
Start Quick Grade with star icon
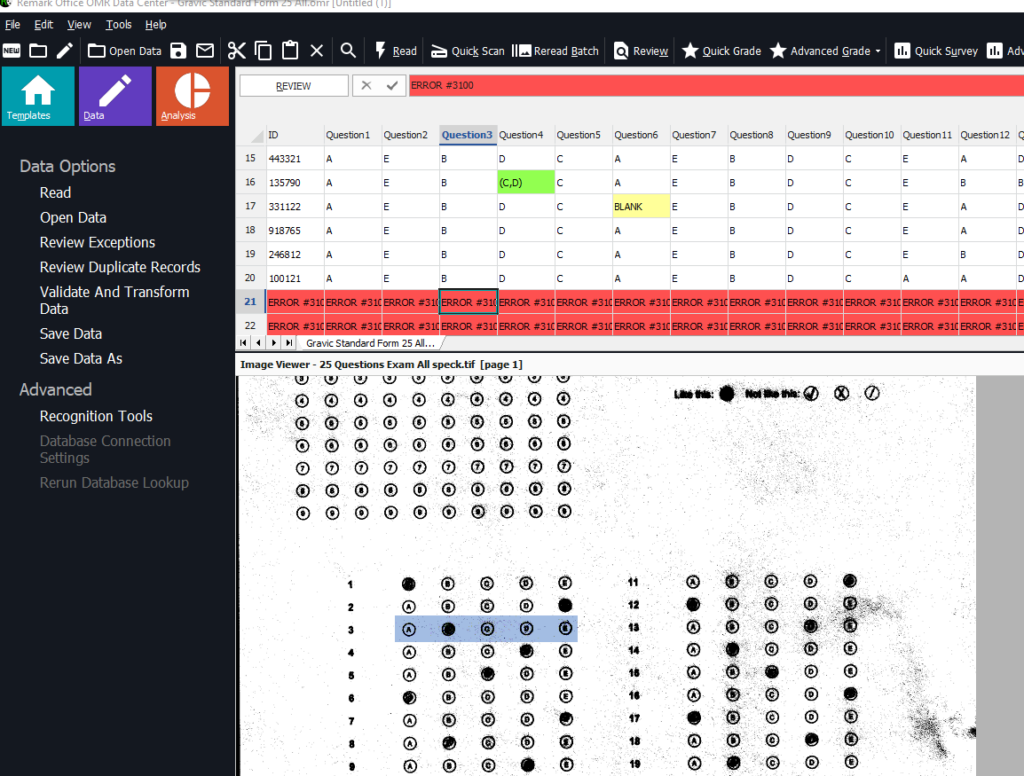[722, 50]
